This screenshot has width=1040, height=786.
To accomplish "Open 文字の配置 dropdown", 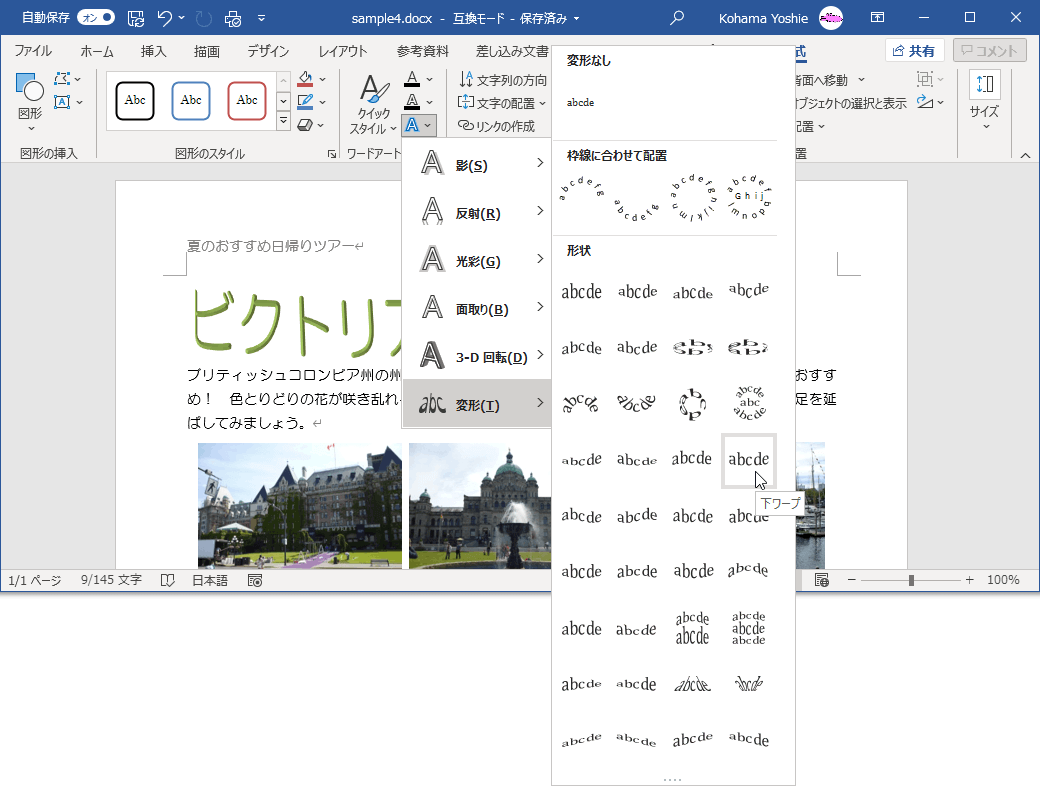I will [502, 103].
